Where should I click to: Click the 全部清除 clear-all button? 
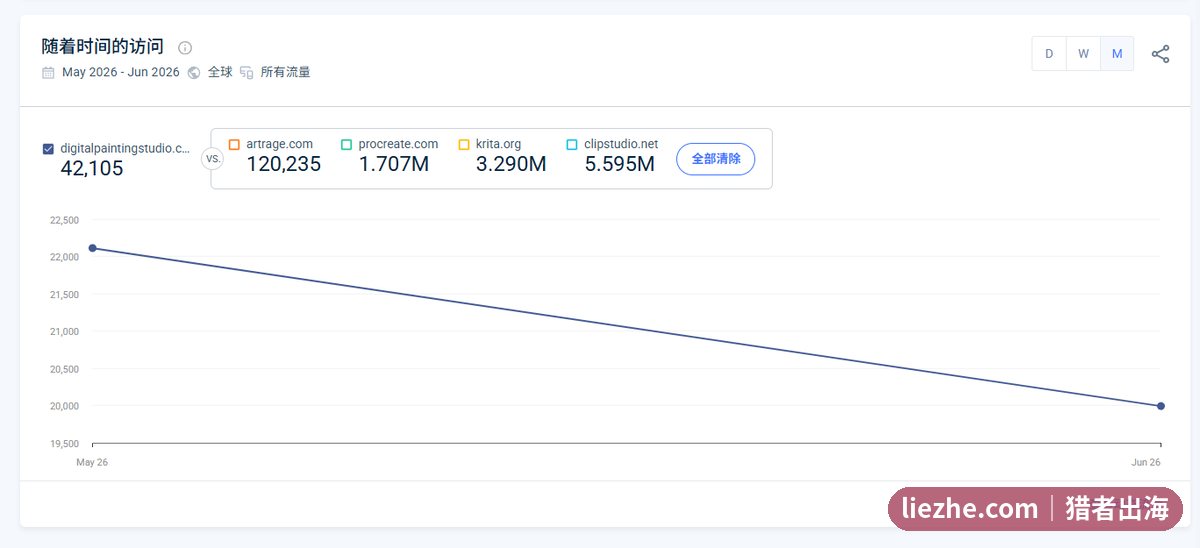tap(716, 159)
